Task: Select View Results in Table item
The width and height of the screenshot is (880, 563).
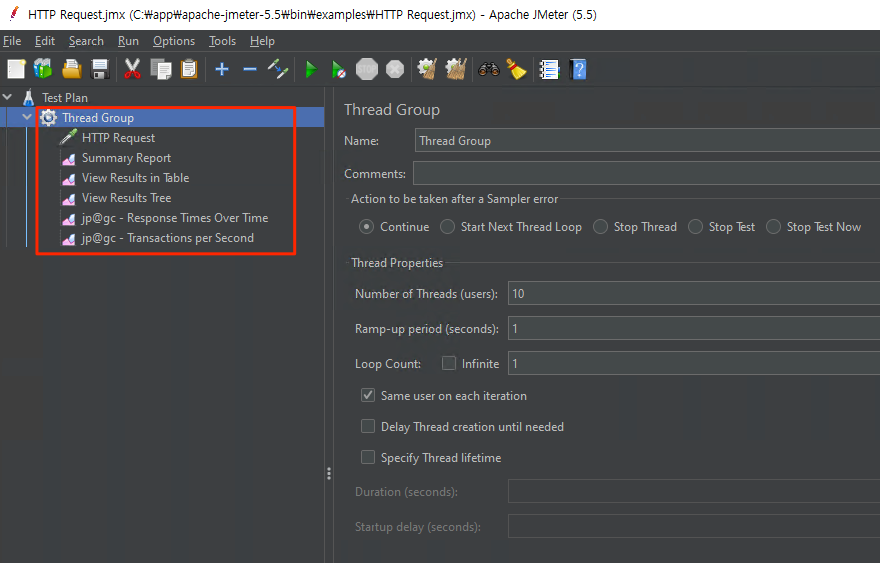Action: (135, 178)
